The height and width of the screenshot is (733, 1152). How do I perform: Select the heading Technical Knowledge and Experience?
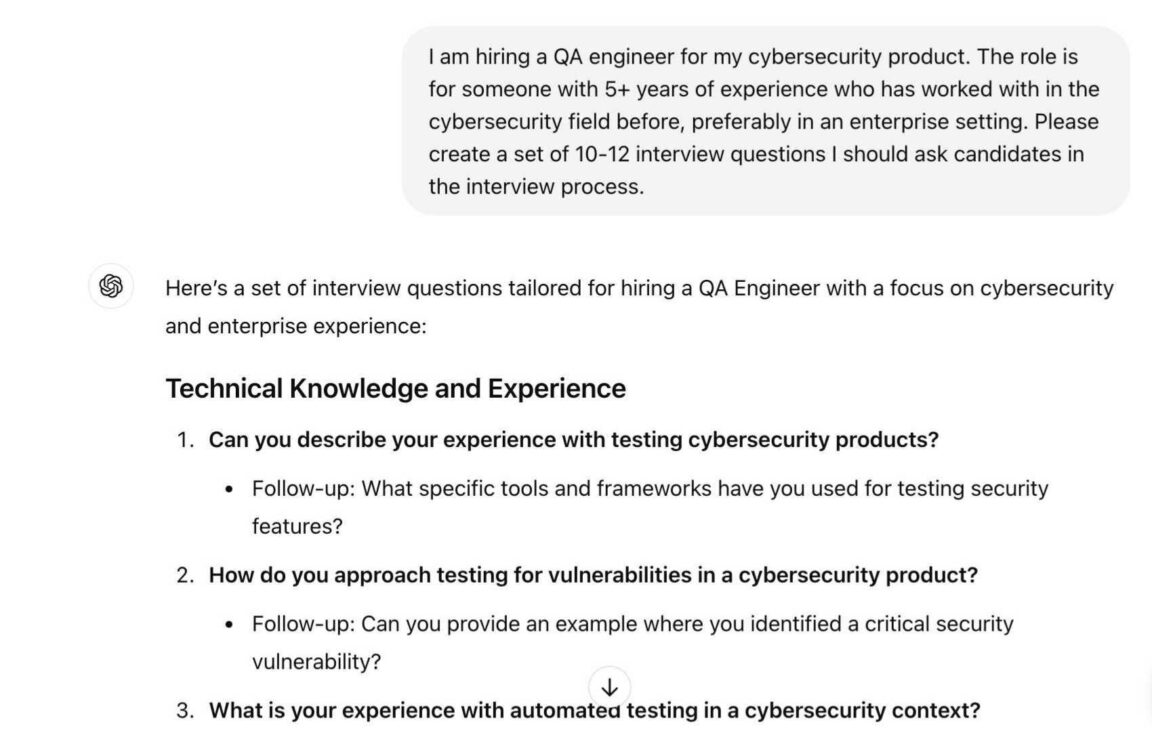point(396,388)
